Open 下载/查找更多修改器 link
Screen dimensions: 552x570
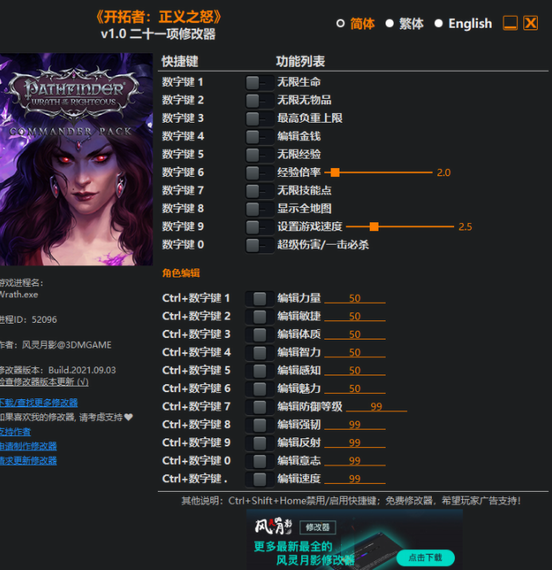click(39, 402)
